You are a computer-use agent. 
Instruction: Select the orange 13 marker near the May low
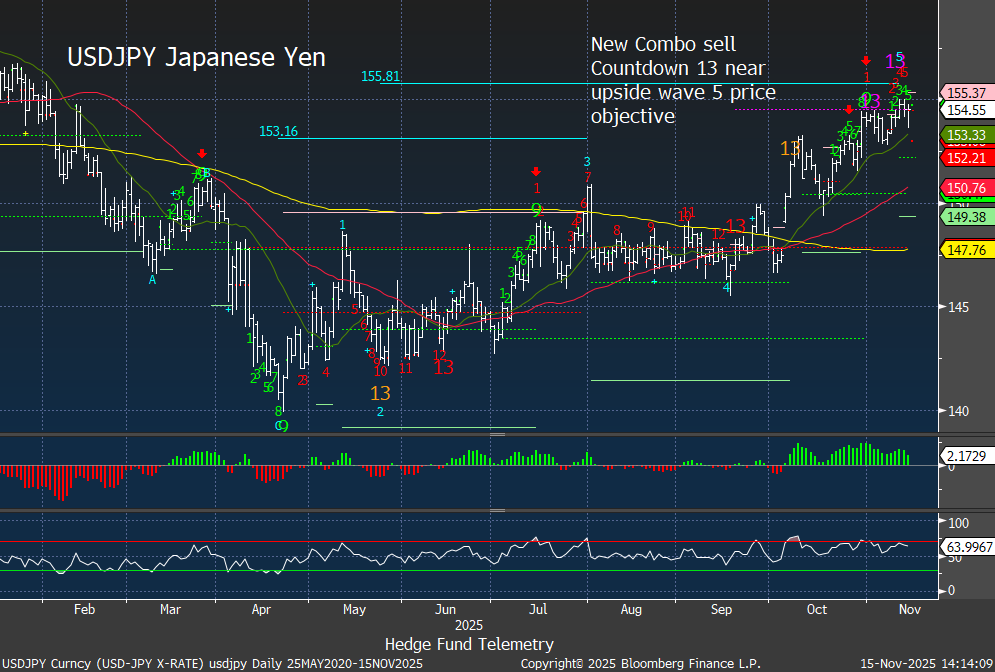(380, 393)
